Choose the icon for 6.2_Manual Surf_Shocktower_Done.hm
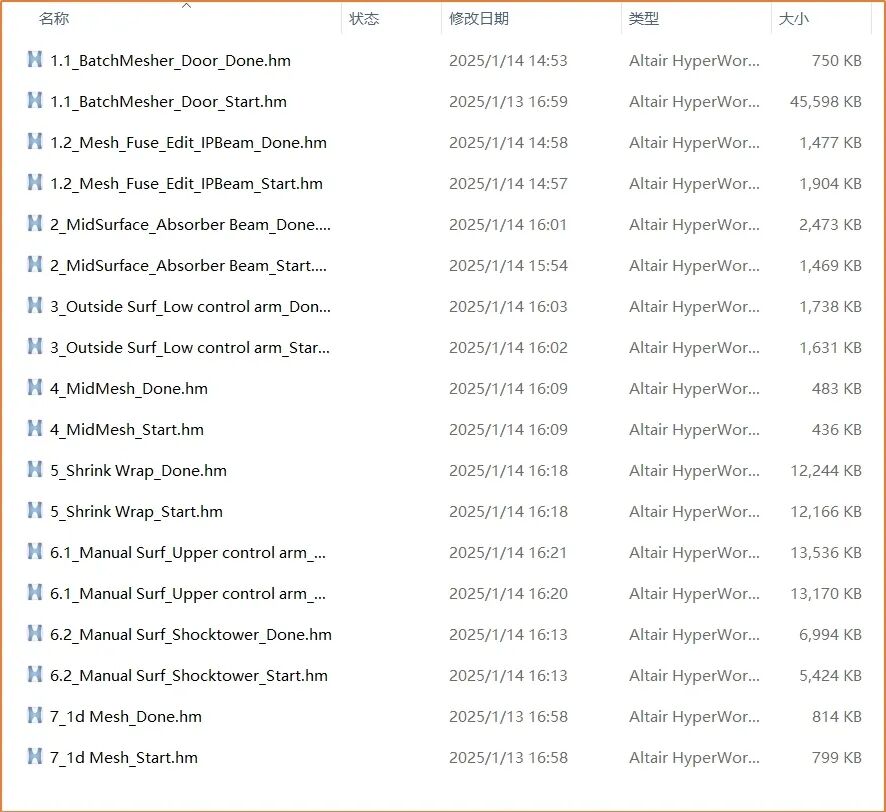Image resolution: width=886 pixels, height=812 pixels. (35, 633)
